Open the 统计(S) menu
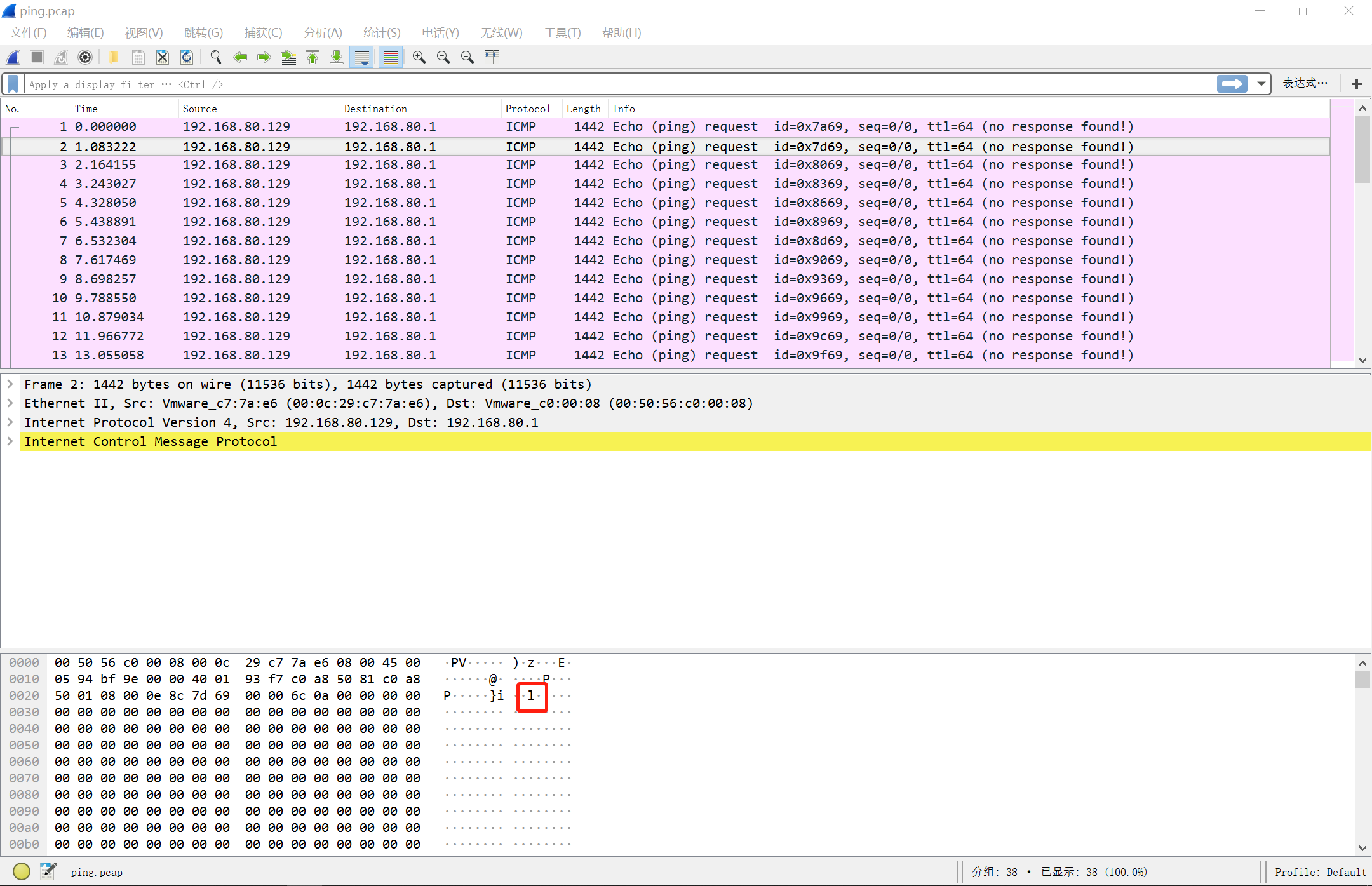The height and width of the screenshot is (886, 1372). [381, 32]
